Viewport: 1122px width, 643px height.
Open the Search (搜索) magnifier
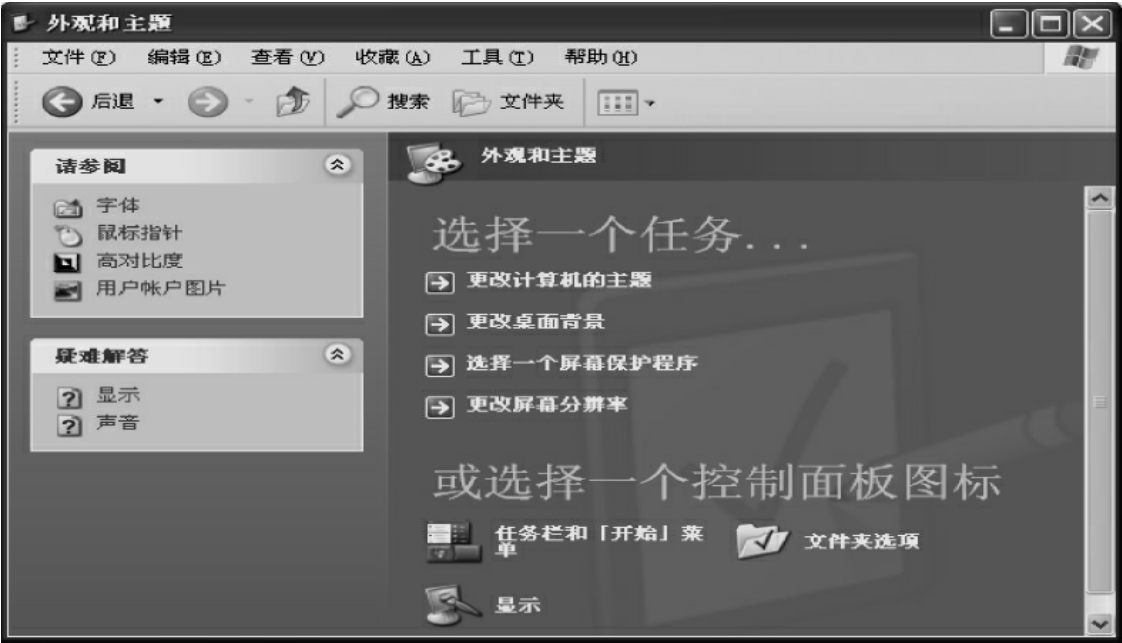tap(357, 102)
